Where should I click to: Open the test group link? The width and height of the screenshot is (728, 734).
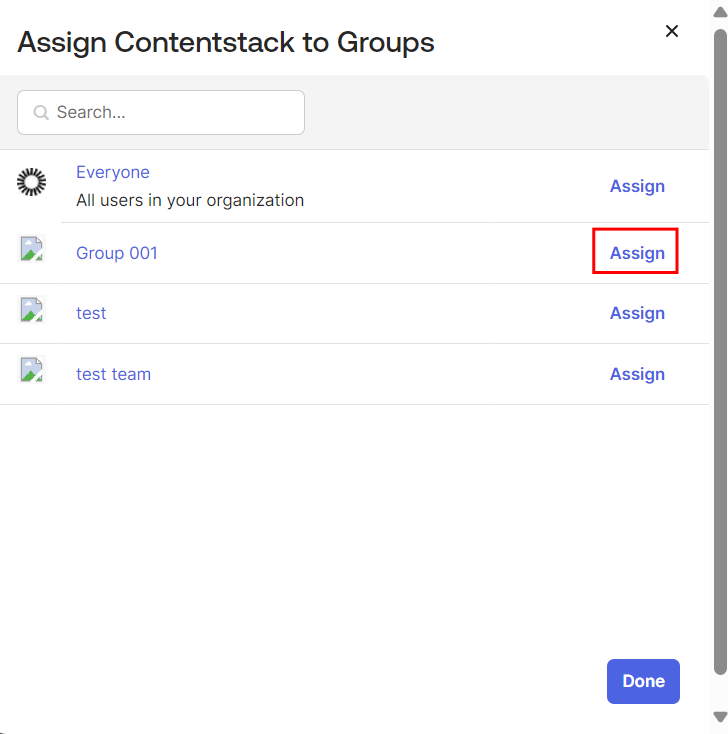[x=91, y=313]
